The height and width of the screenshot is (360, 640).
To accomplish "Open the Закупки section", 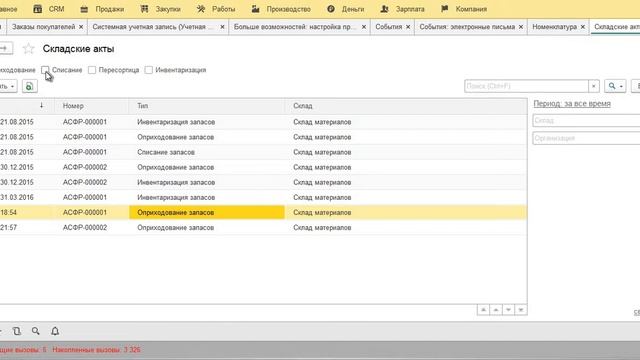I will point(160,9).
